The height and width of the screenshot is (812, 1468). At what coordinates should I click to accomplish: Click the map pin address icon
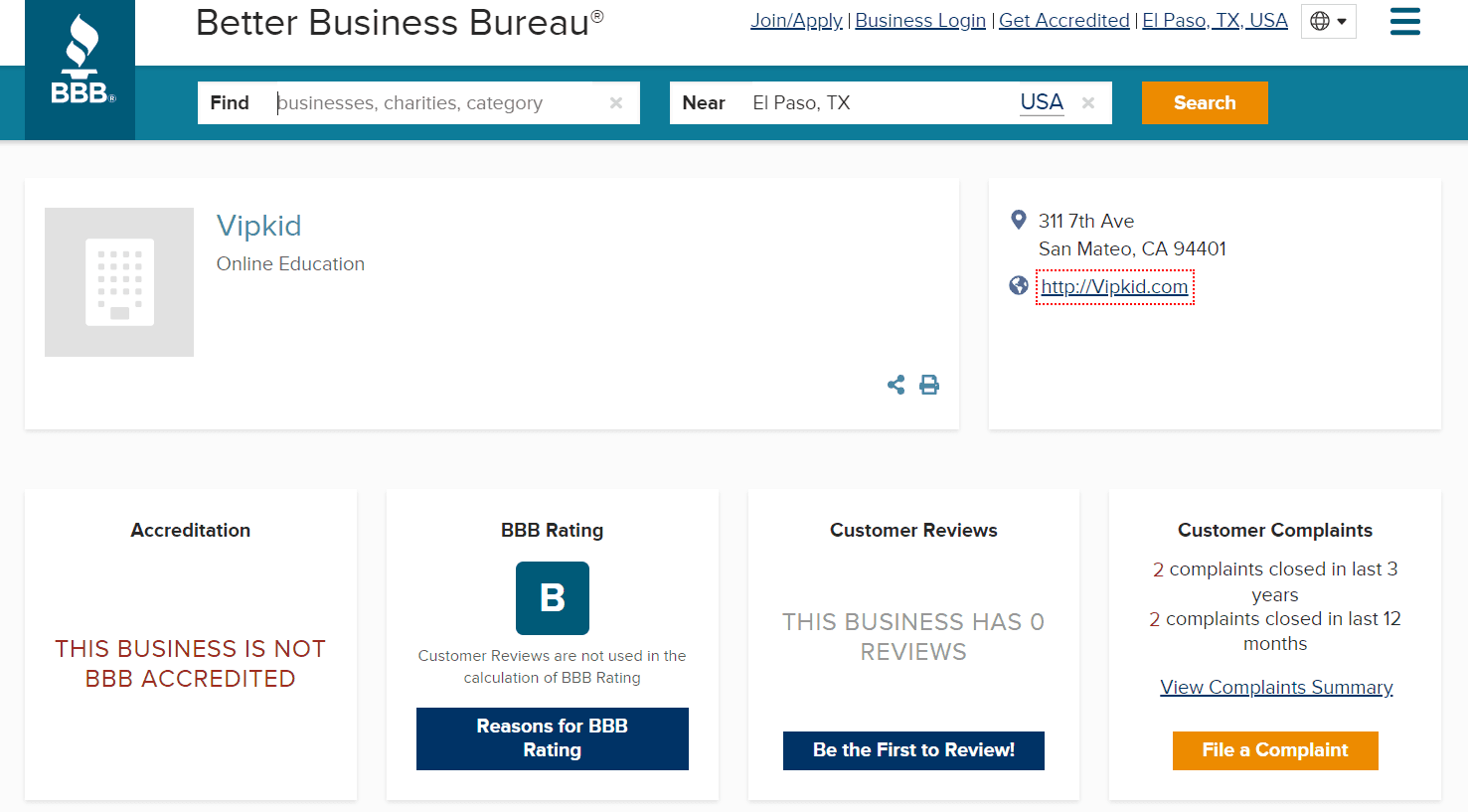point(1018,220)
